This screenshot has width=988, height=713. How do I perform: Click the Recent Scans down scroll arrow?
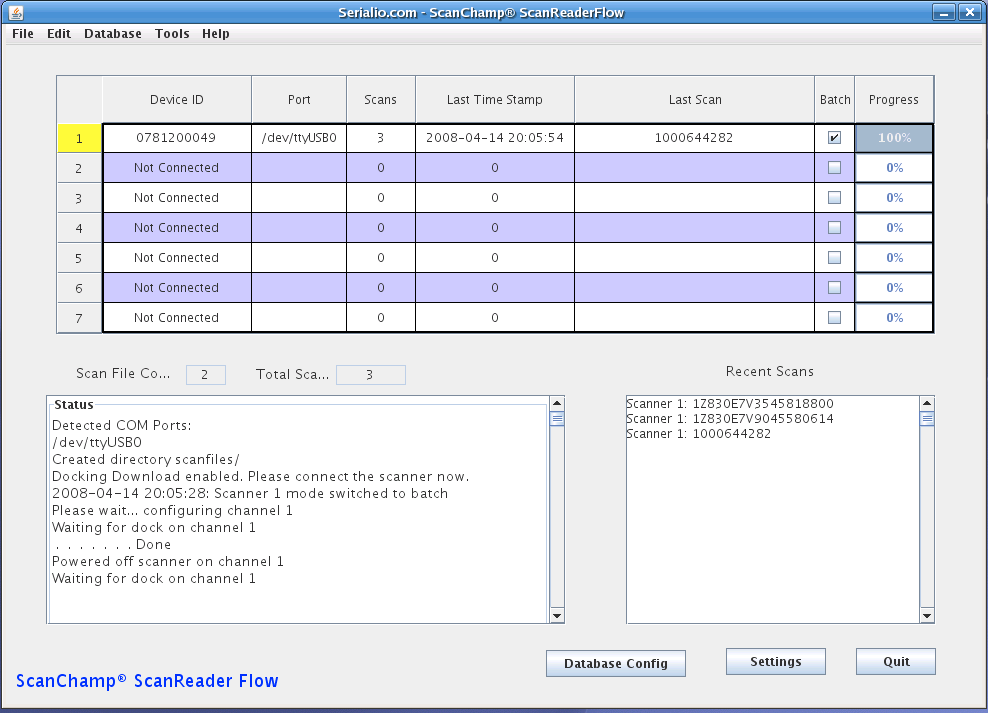pos(925,617)
